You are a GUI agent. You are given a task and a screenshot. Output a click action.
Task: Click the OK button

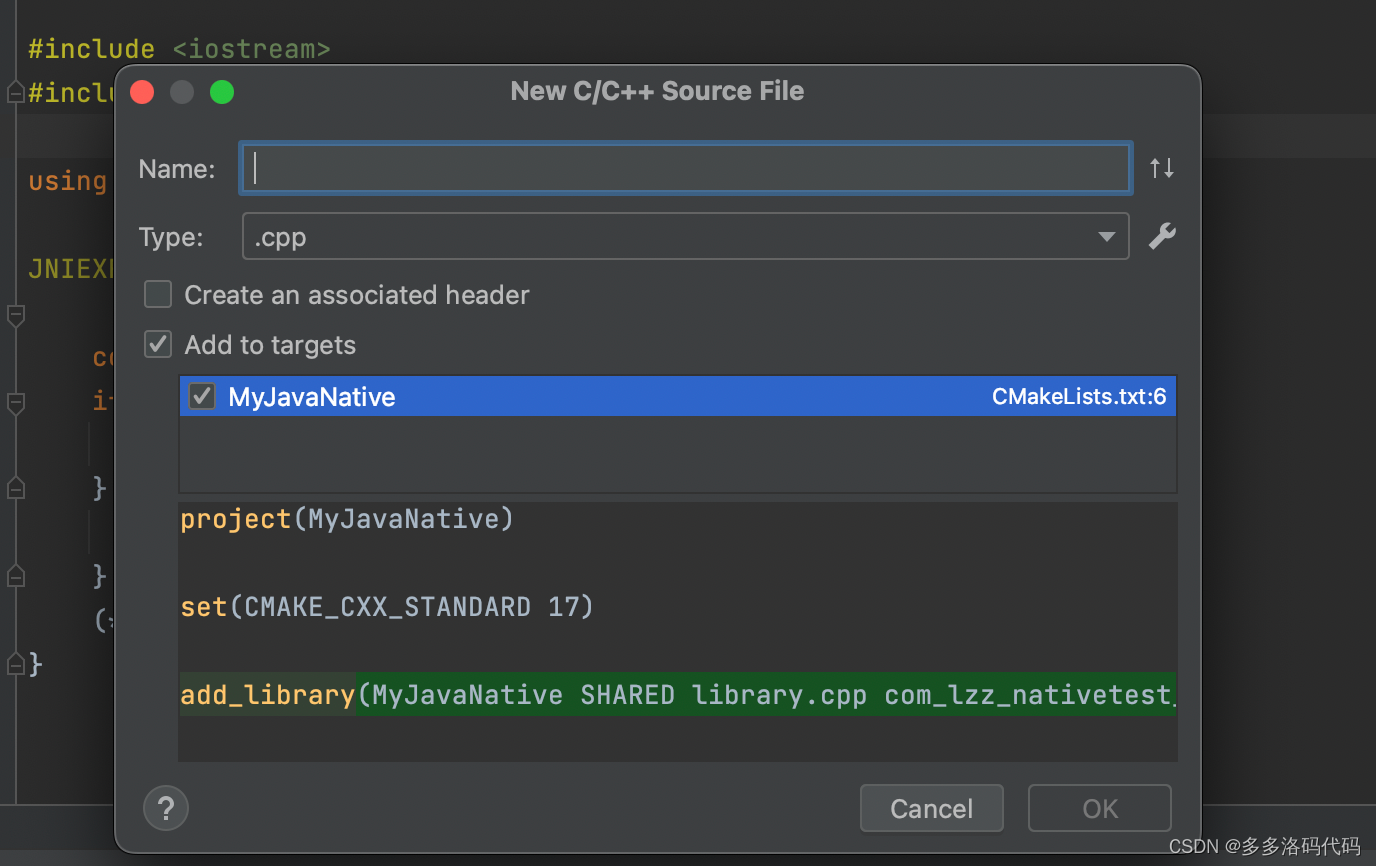(1100, 808)
